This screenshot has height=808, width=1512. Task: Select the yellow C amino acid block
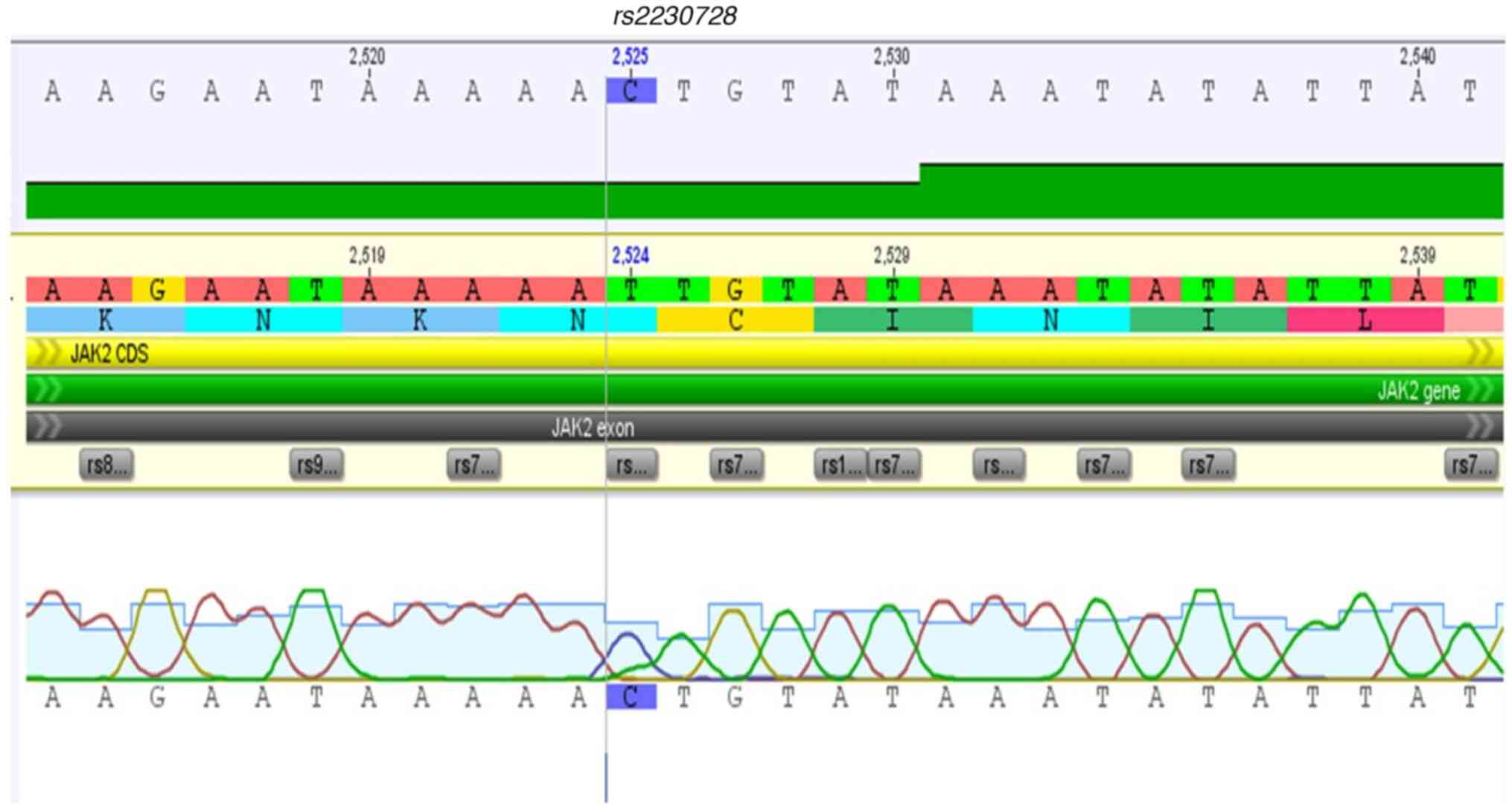[x=735, y=320]
